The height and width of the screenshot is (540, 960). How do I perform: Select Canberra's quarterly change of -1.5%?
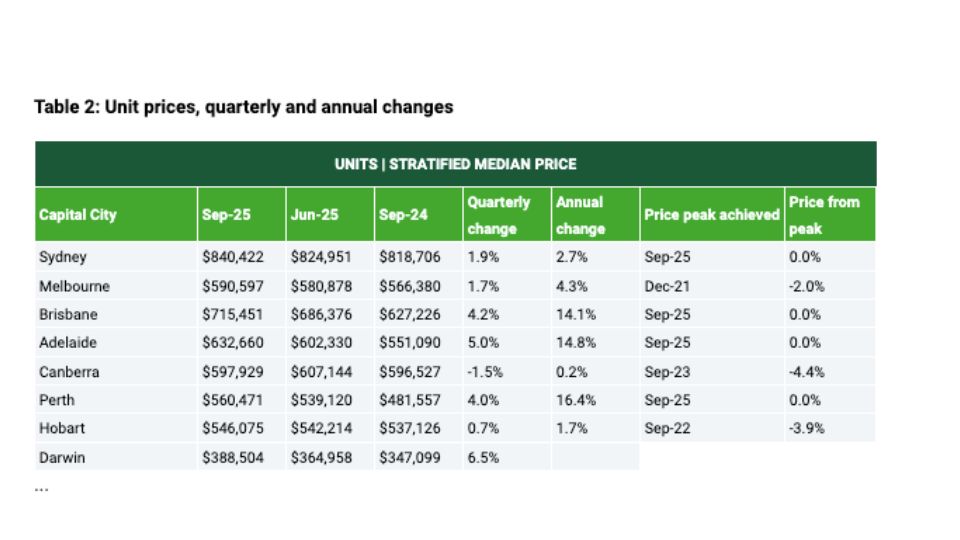pyautogui.click(x=485, y=372)
